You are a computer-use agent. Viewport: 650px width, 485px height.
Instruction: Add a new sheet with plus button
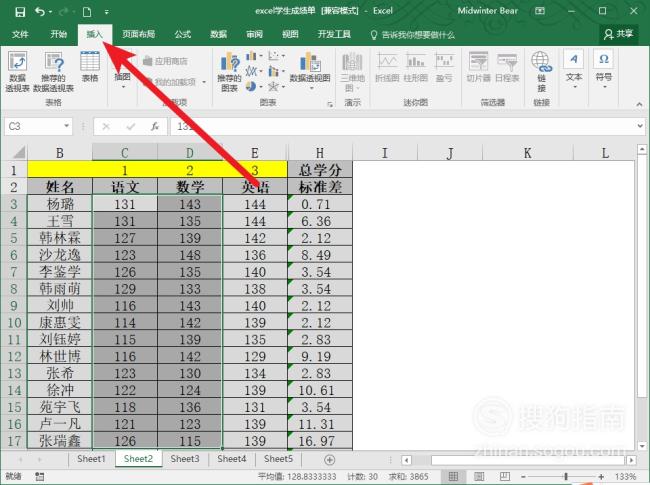pos(330,460)
